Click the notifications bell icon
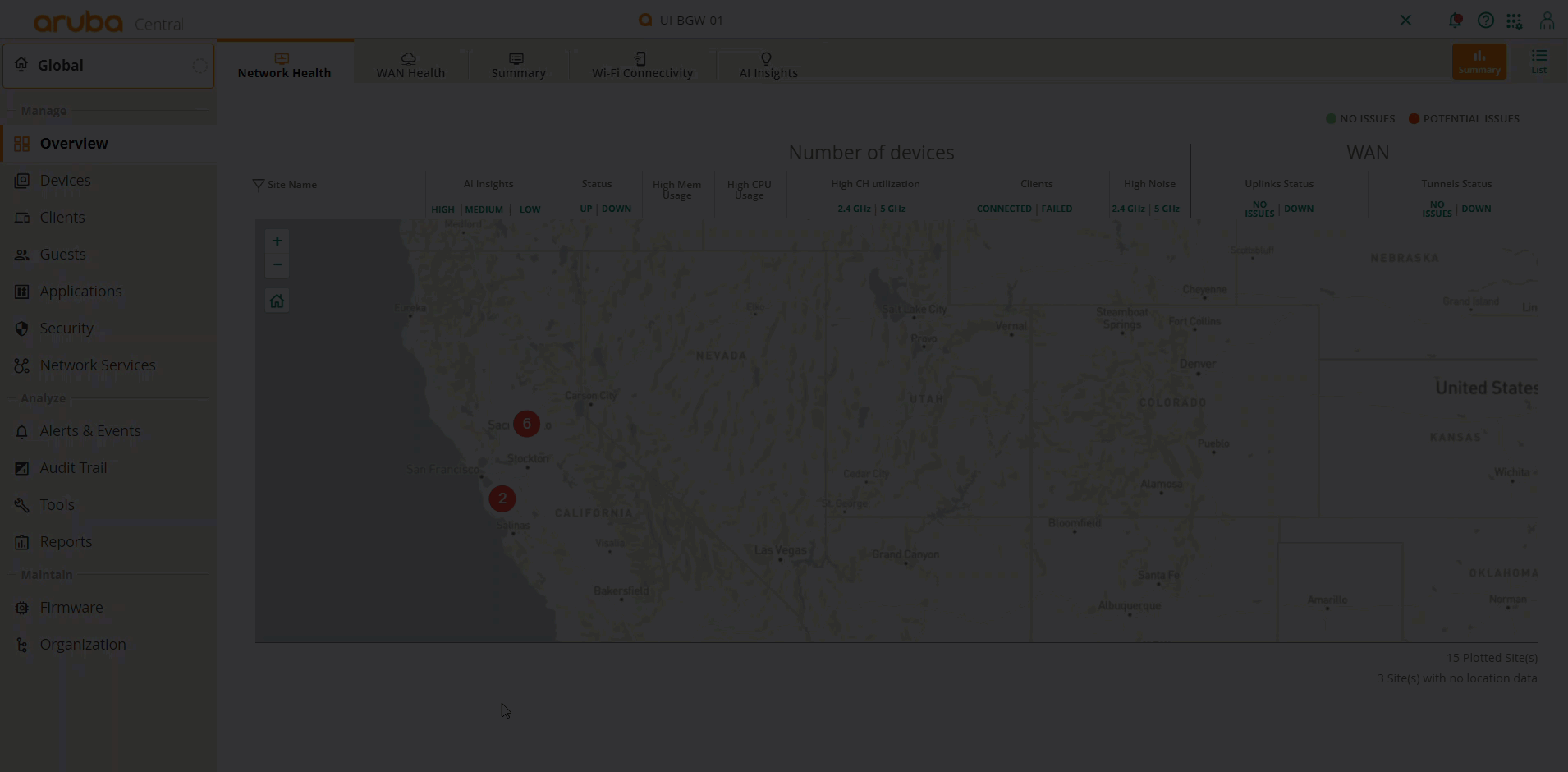The height and width of the screenshot is (772, 1568). pos(1455,21)
